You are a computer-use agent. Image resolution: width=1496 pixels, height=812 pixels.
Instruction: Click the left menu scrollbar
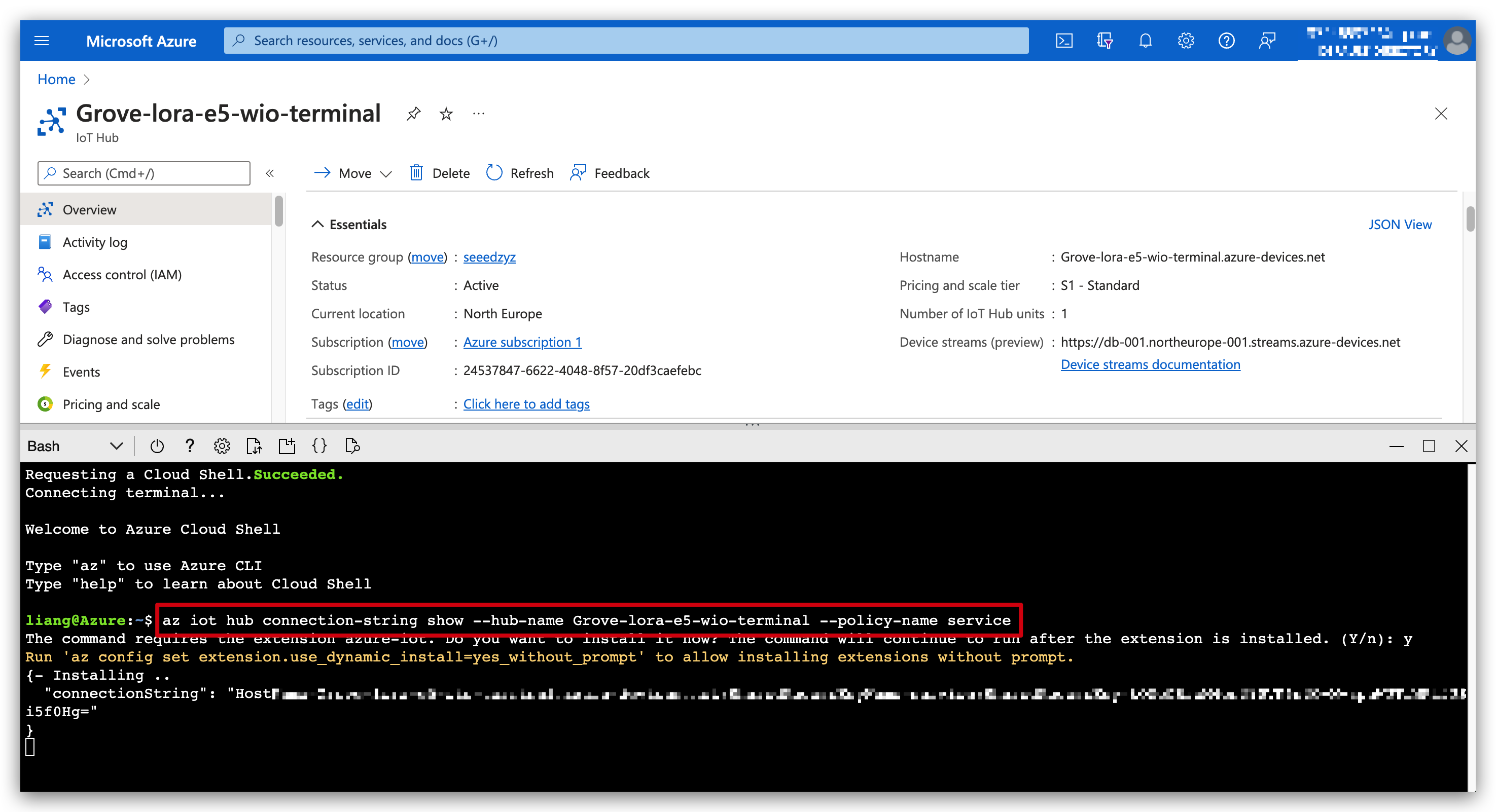[x=279, y=211]
